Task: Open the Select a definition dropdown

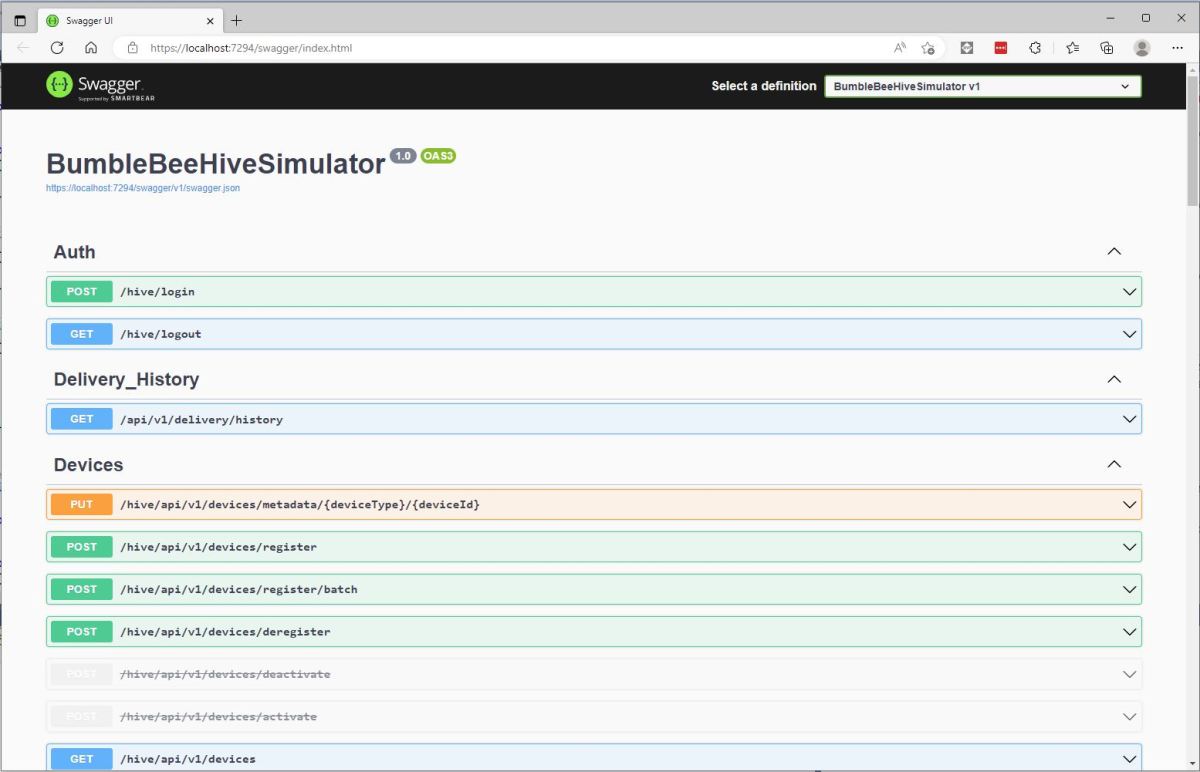Action: (x=981, y=86)
